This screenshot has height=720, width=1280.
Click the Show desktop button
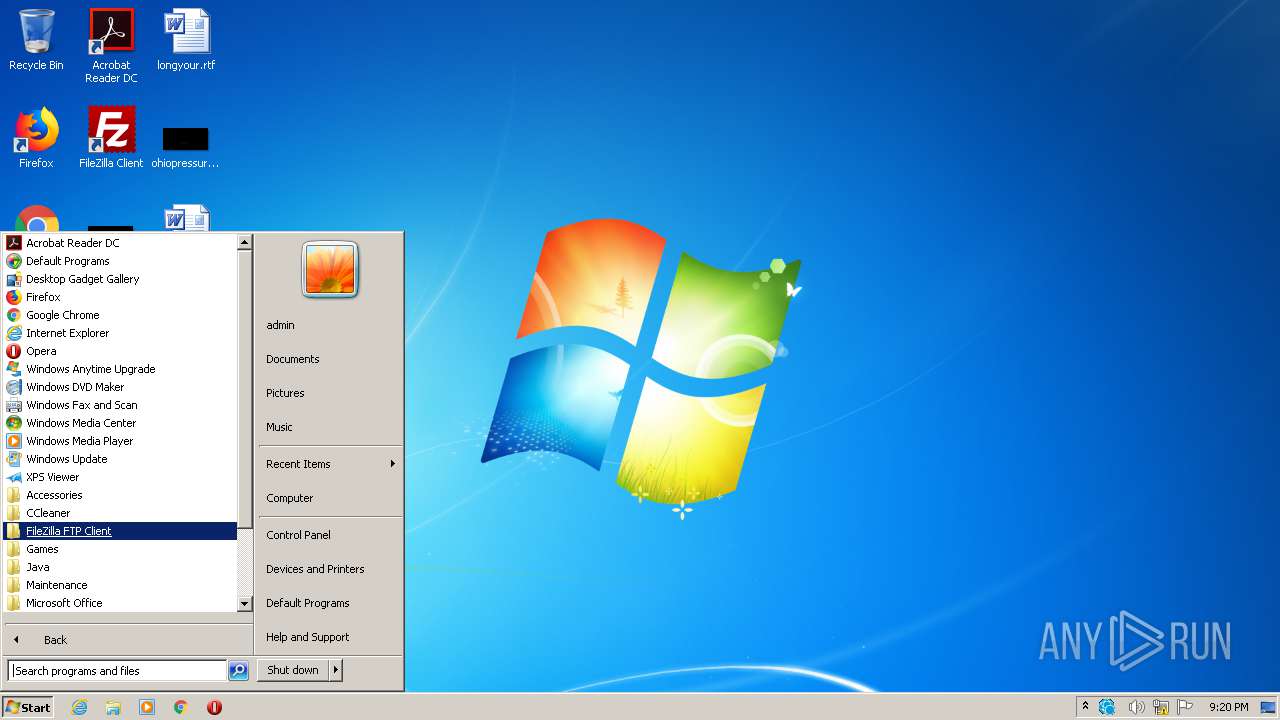click(1269, 707)
